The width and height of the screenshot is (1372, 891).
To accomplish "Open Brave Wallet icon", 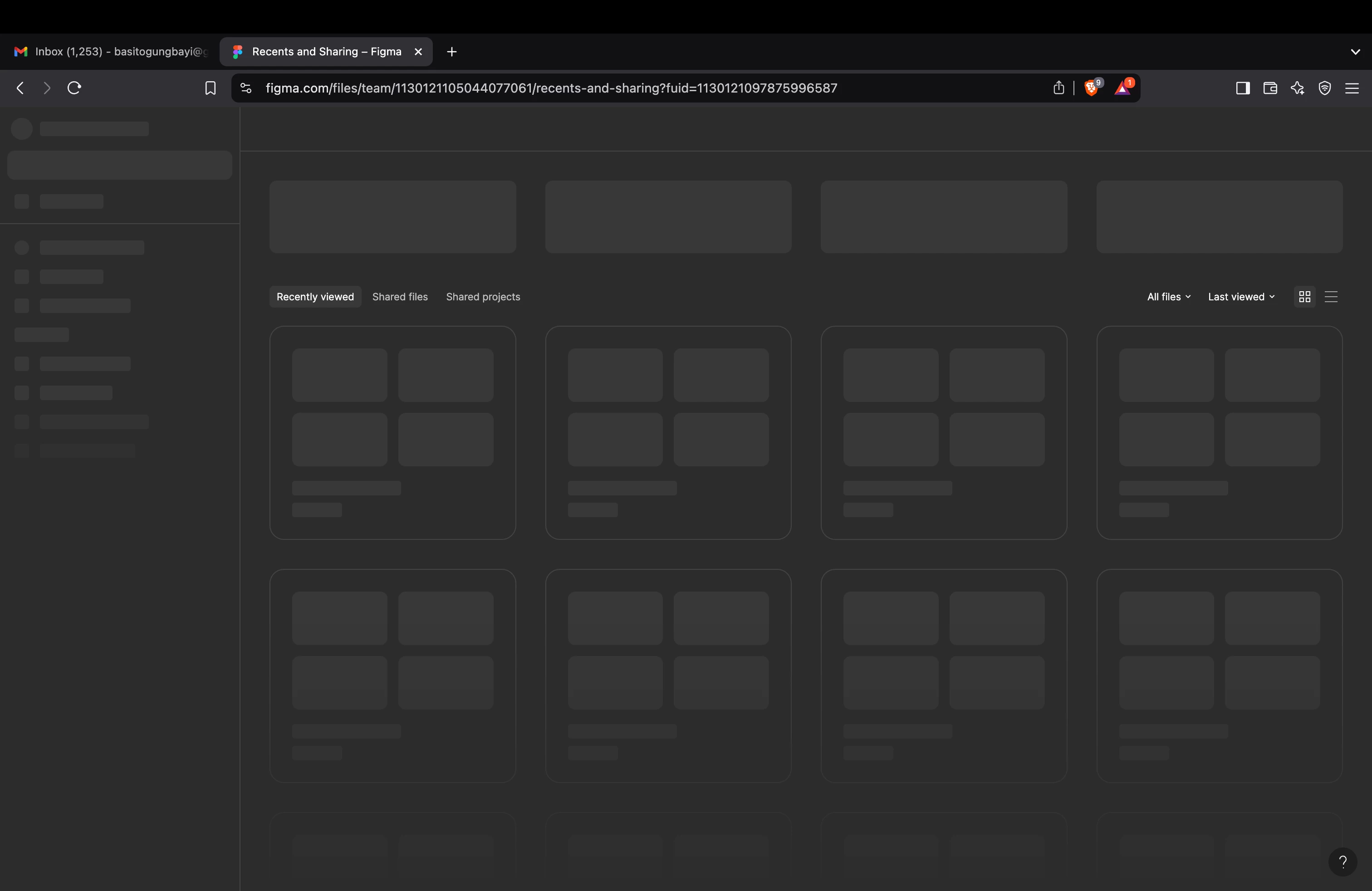I will point(1270,88).
